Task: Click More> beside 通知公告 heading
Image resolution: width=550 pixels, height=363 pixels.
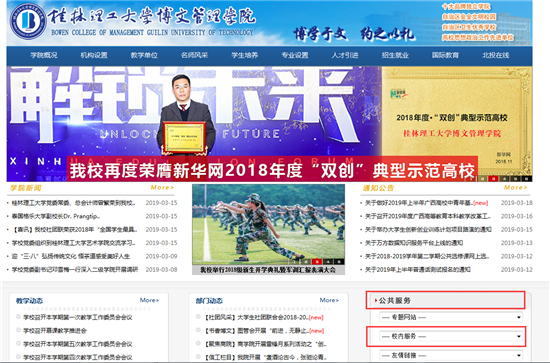Action: click(516, 188)
